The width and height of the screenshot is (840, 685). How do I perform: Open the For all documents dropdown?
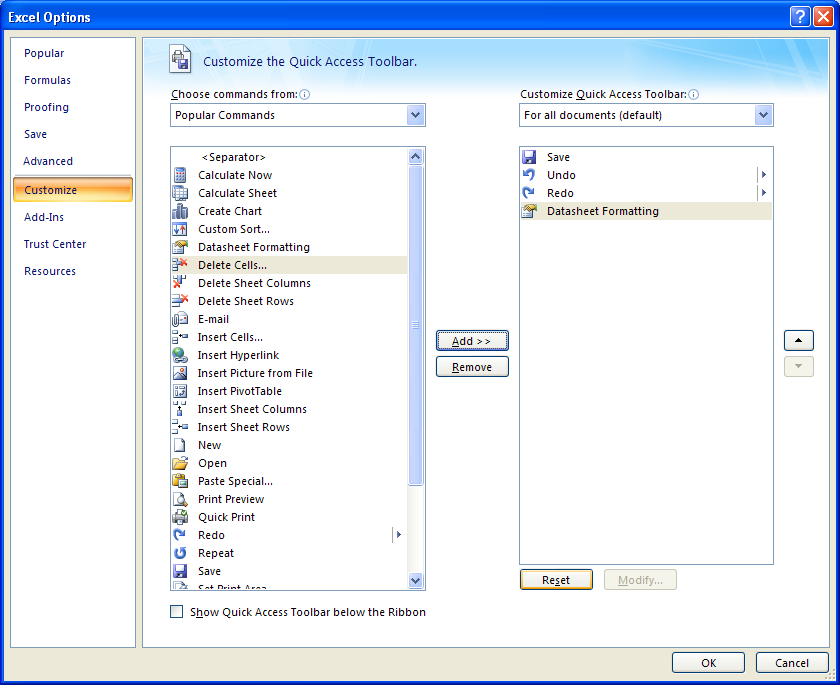point(763,115)
